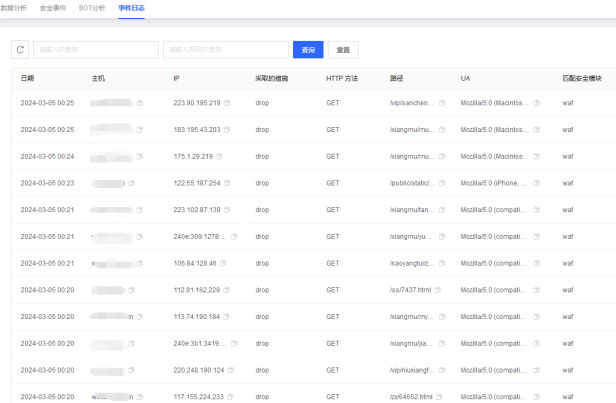Copy IP address 220.248.190.124

tap(231, 370)
